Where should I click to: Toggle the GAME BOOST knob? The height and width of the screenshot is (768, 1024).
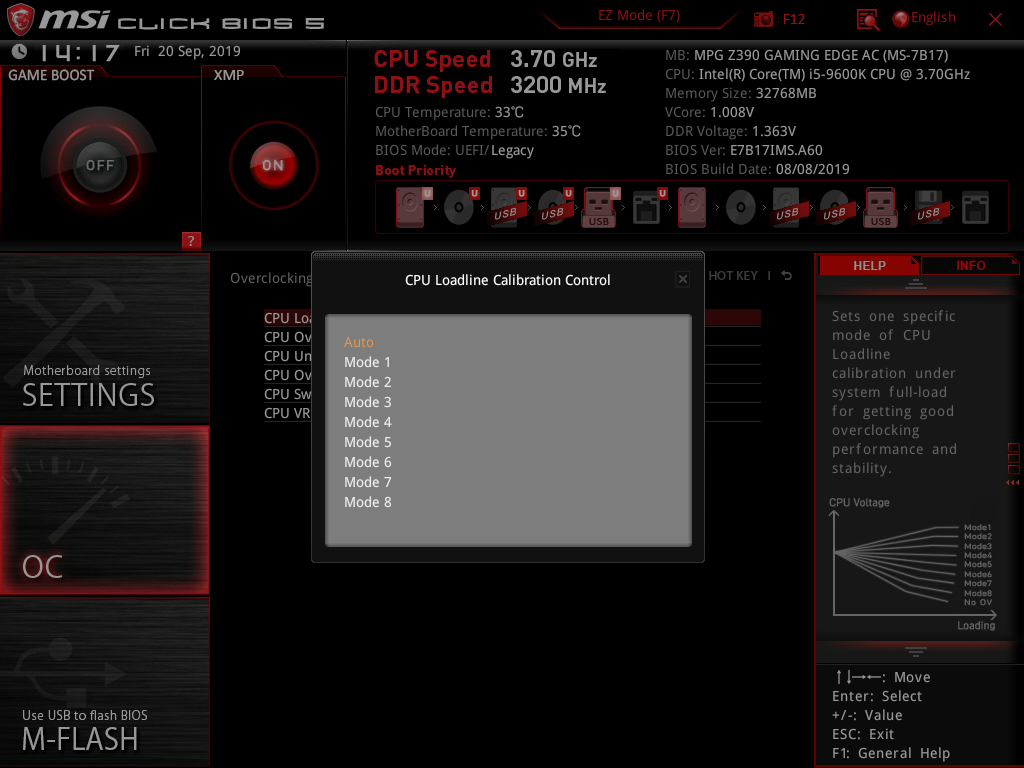click(99, 165)
